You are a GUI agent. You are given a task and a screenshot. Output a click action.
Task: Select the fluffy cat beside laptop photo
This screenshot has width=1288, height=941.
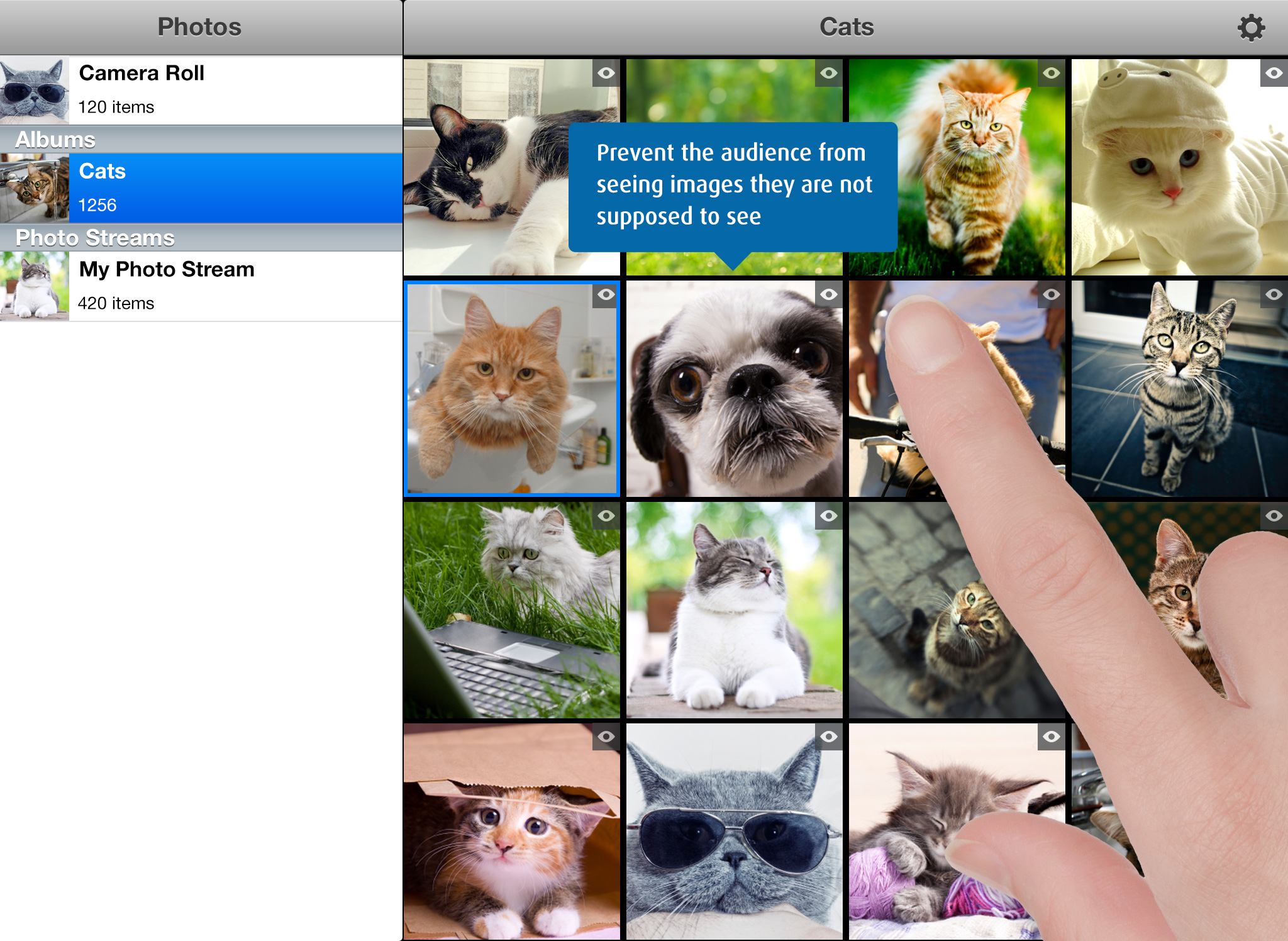coord(512,610)
